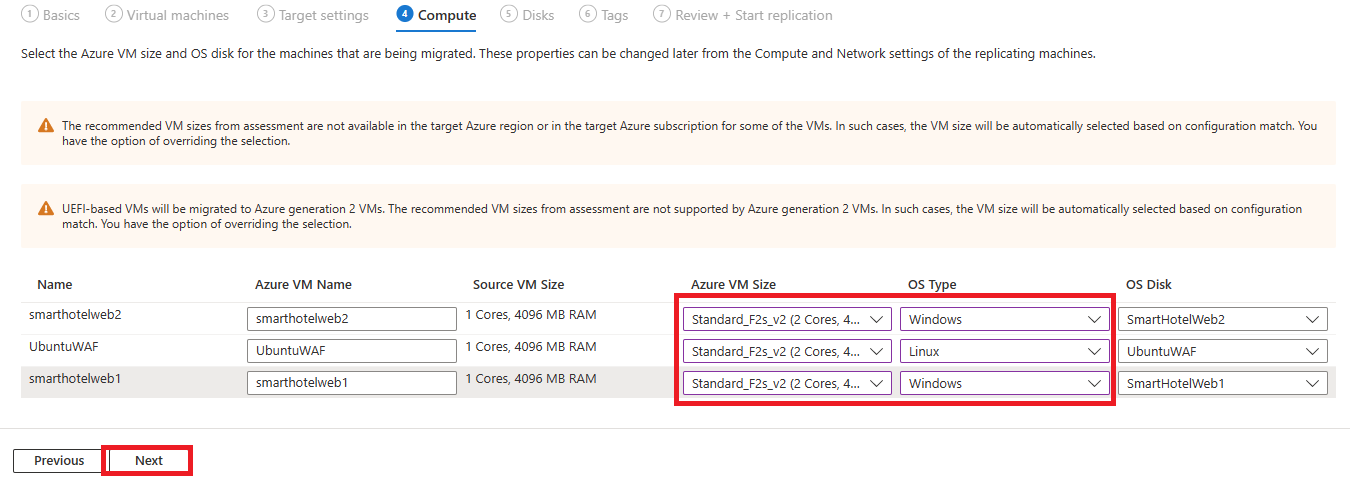Open the Disks step tab
1350x481 pixels.
tap(528, 15)
